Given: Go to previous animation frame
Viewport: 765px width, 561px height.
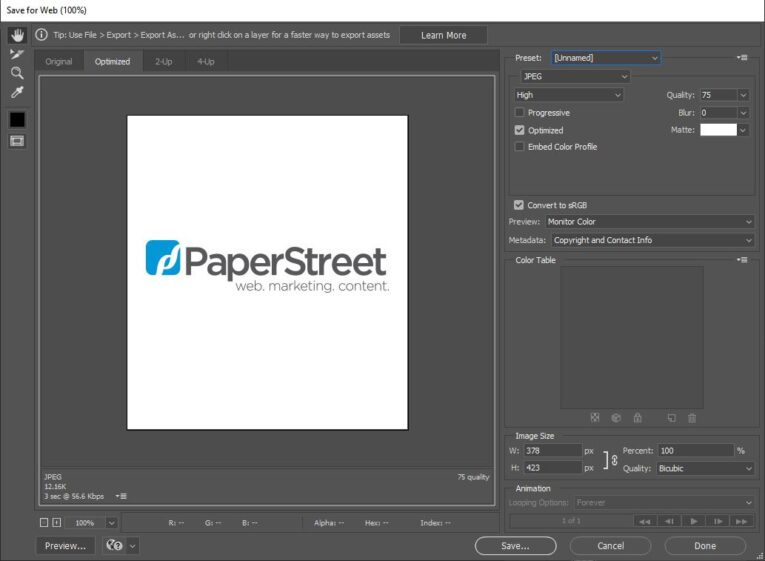Looking at the screenshot, I should pos(669,521).
